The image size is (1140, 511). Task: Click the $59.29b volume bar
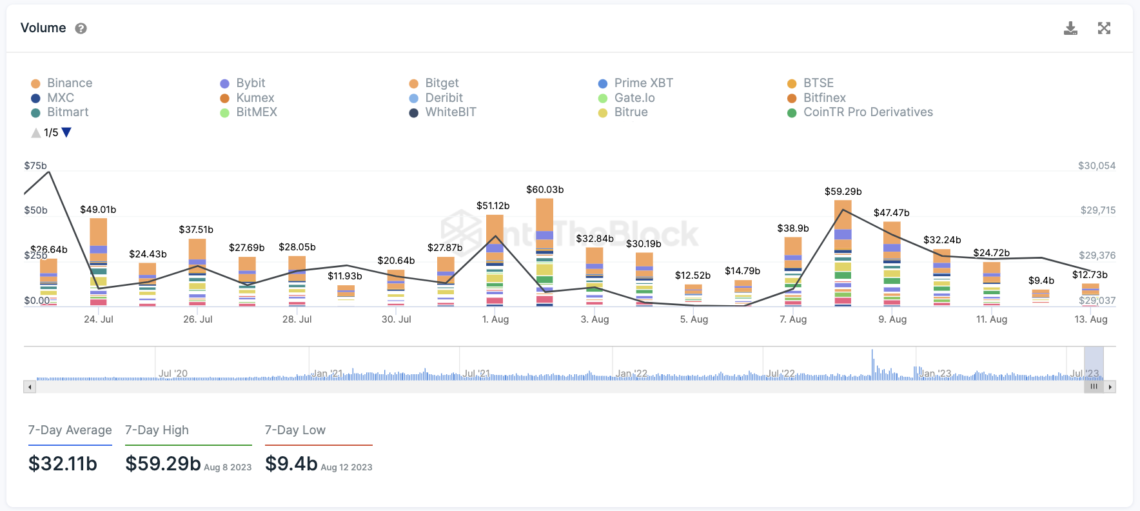(843, 253)
